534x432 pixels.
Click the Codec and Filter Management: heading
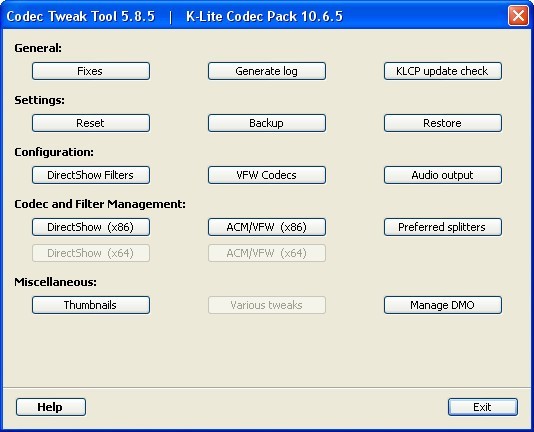[100, 204]
